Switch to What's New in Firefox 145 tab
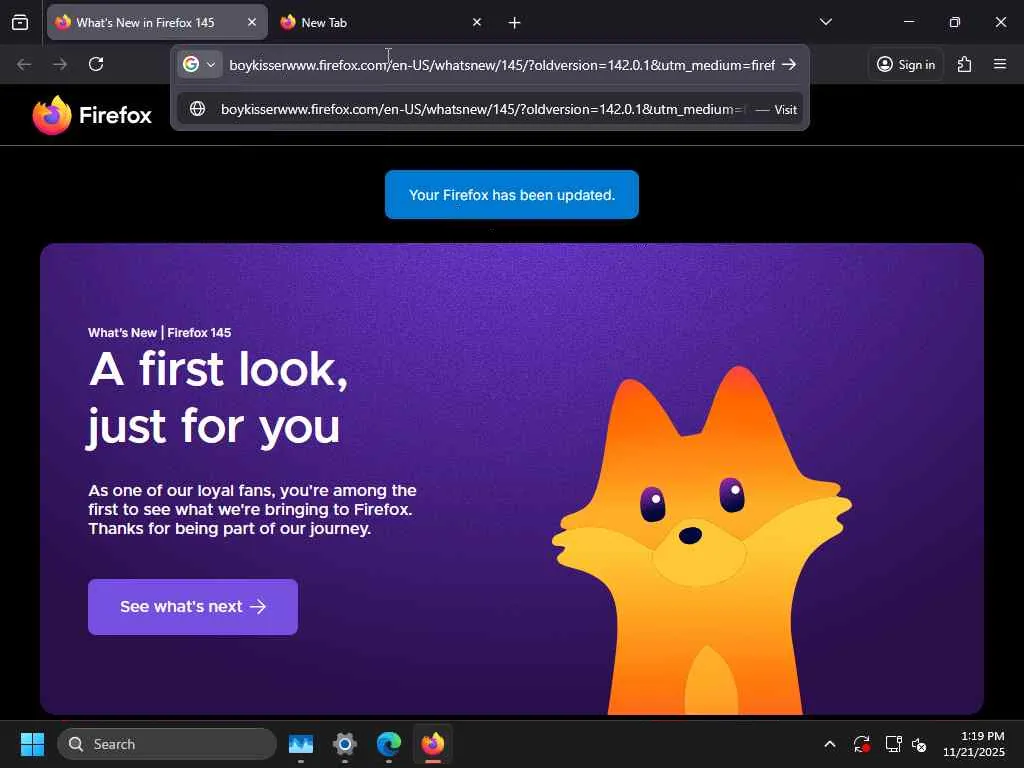 [157, 22]
